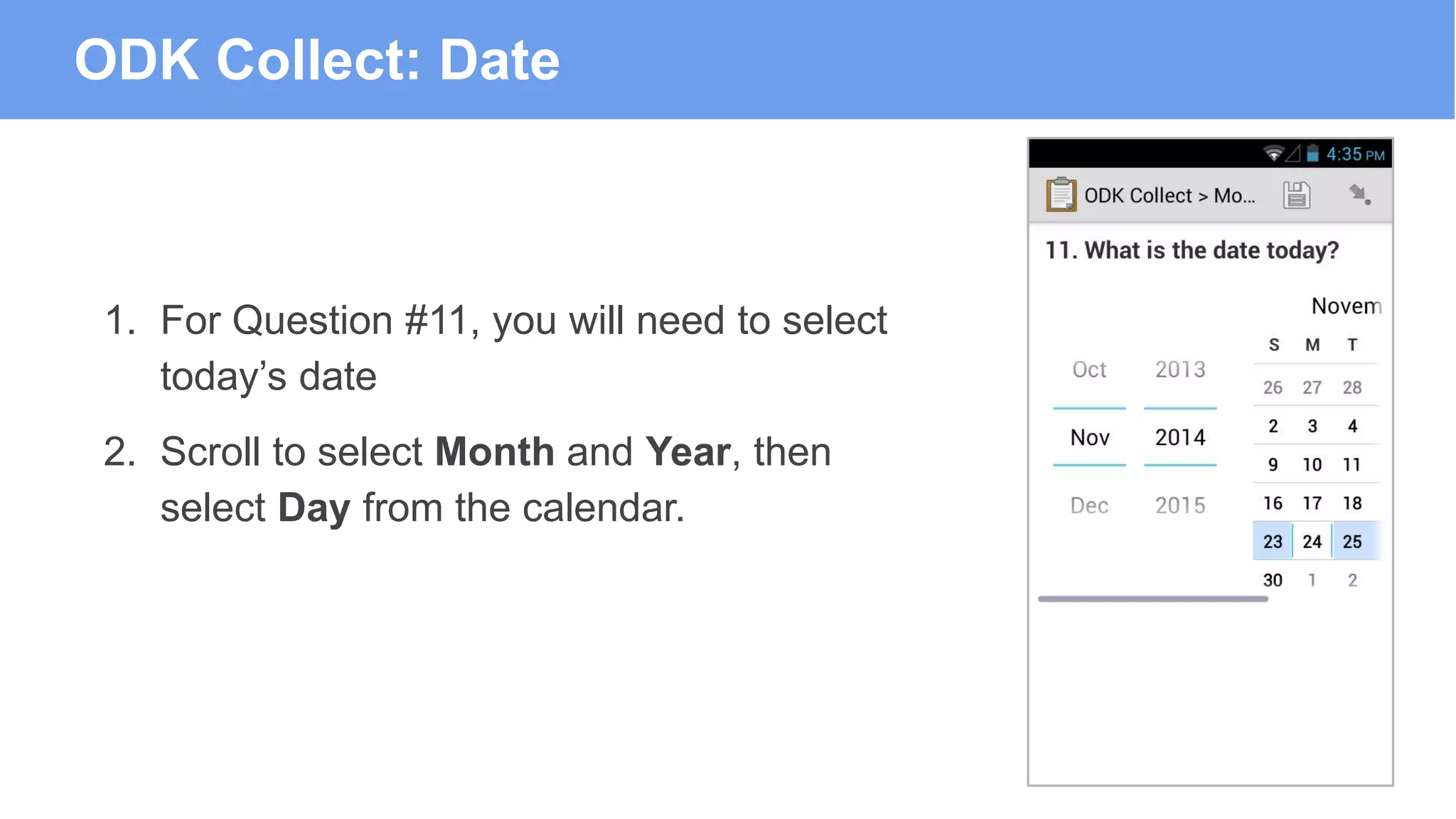Select Oct in the month spinner
The image size is (1456, 819).
[x=1089, y=370]
